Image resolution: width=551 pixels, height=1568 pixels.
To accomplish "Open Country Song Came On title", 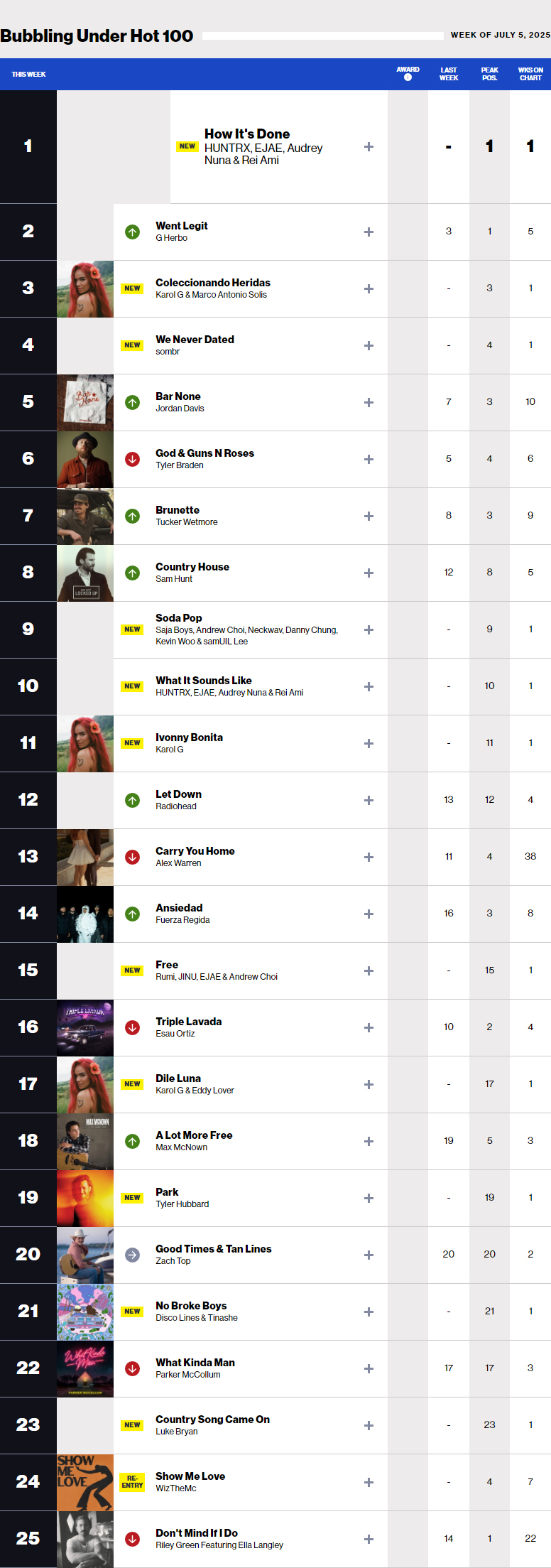I will [x=213, y=1420].
